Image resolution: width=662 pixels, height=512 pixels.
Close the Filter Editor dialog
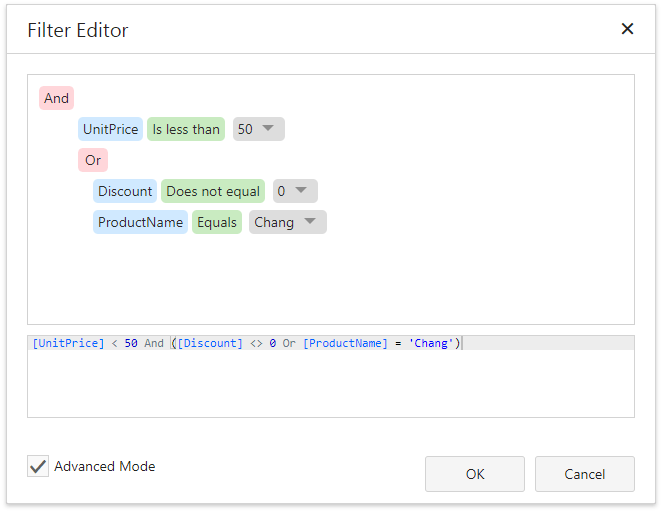pyautogui.click(x=627, y=29)
